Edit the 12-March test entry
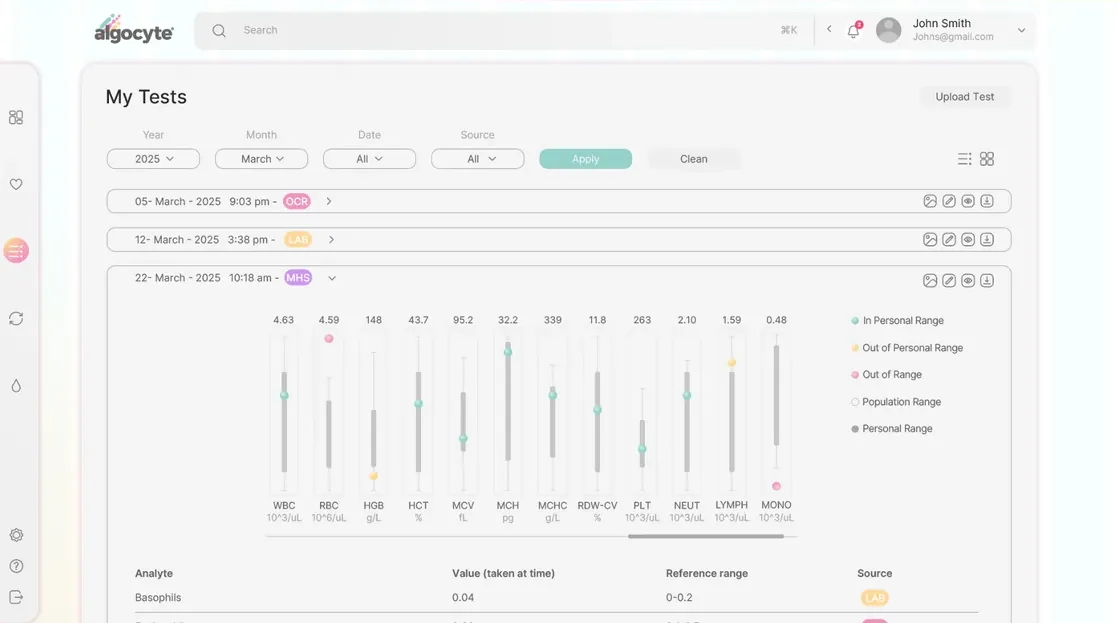 coord(949,240)
